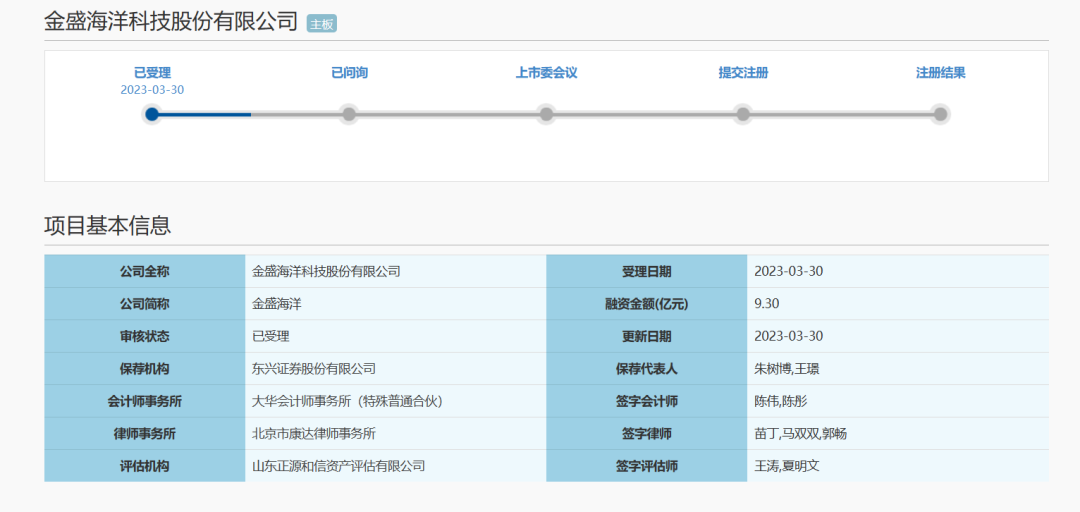This screenshot has width=1080, height=512.
Task: Select the 上市委会议 progress dot
Action: coord(546,114)
